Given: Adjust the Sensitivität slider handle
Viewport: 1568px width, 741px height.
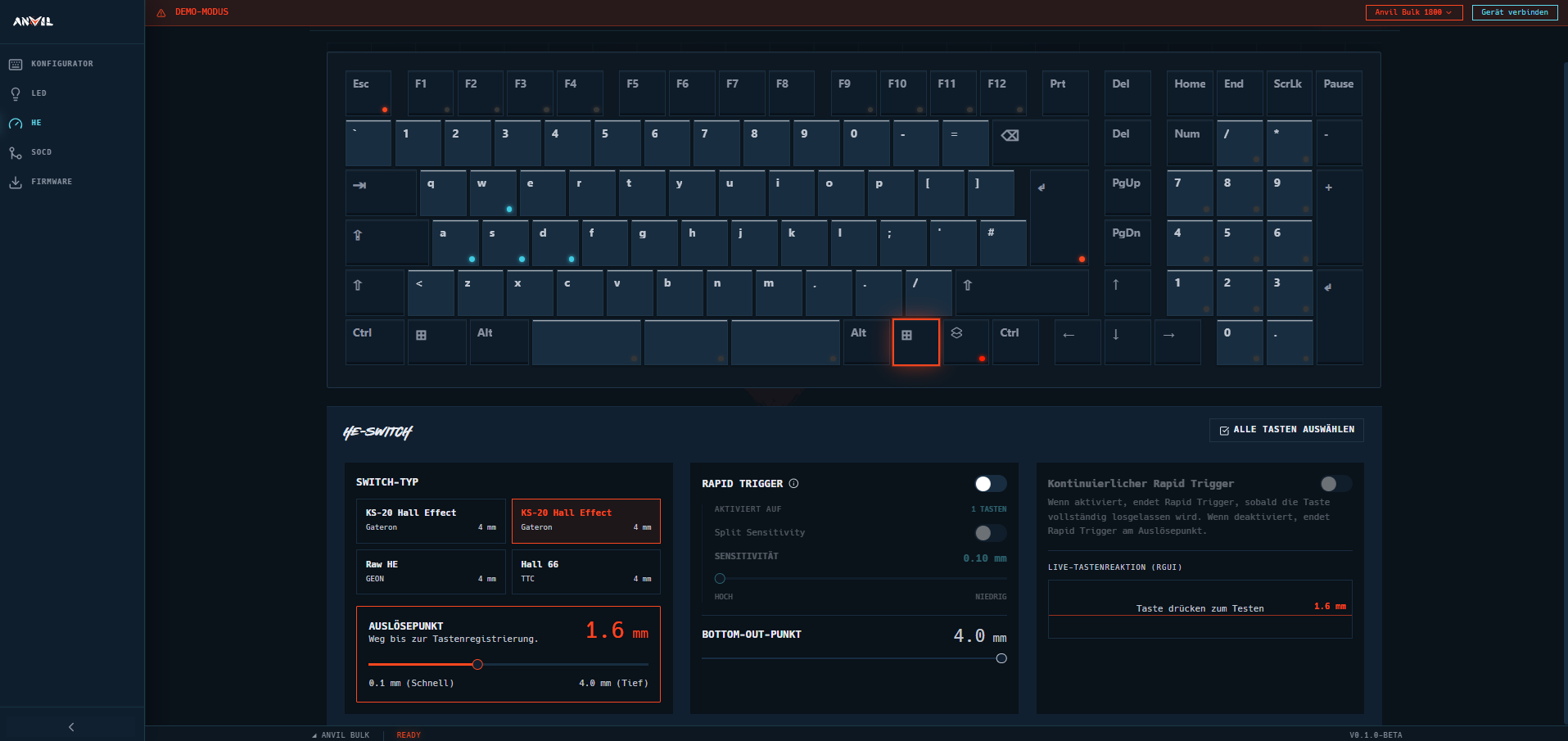Looking at the screenshot, I should 720,578.
